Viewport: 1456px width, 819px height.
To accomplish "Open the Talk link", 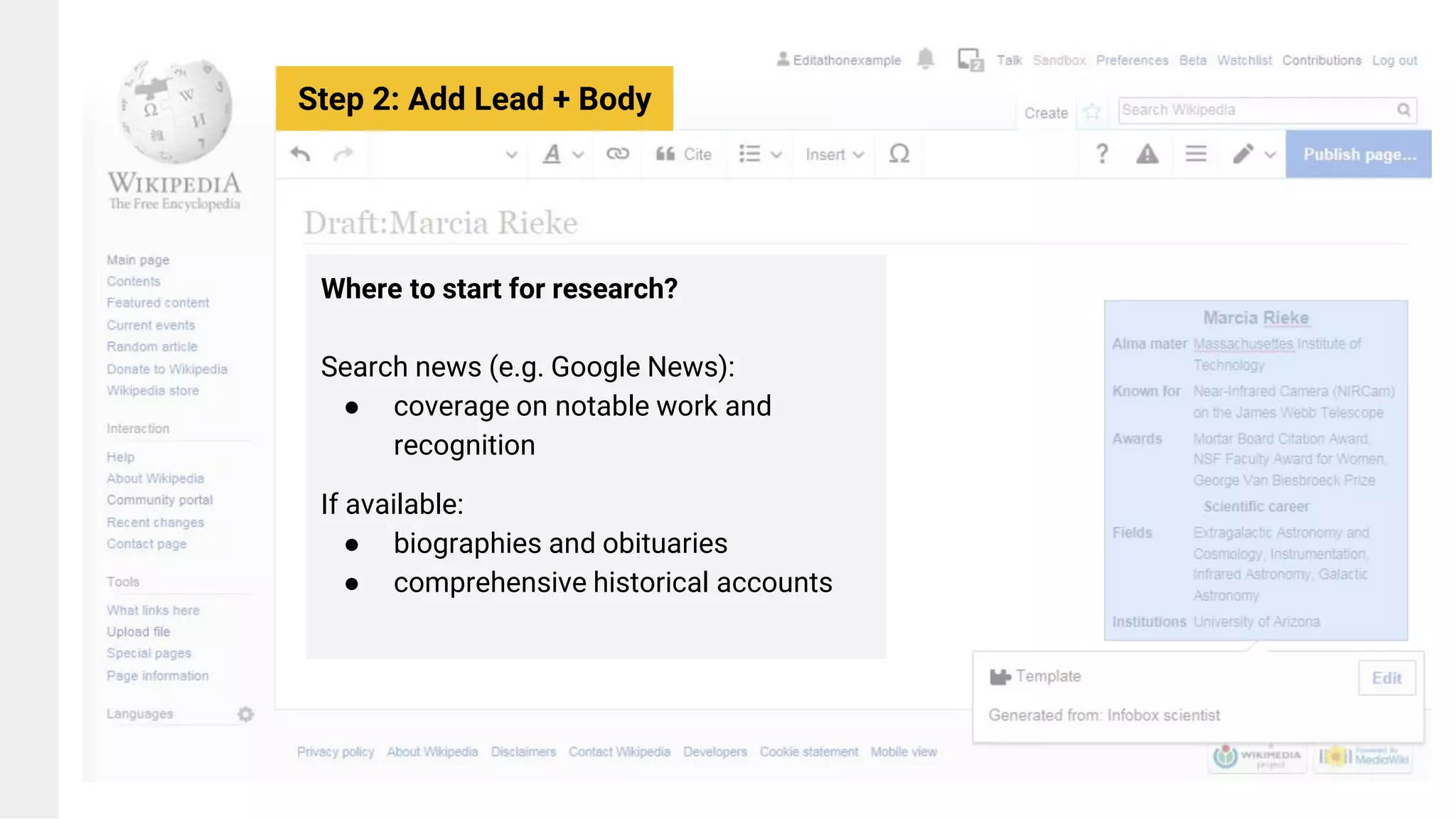I will point(1009,60).
